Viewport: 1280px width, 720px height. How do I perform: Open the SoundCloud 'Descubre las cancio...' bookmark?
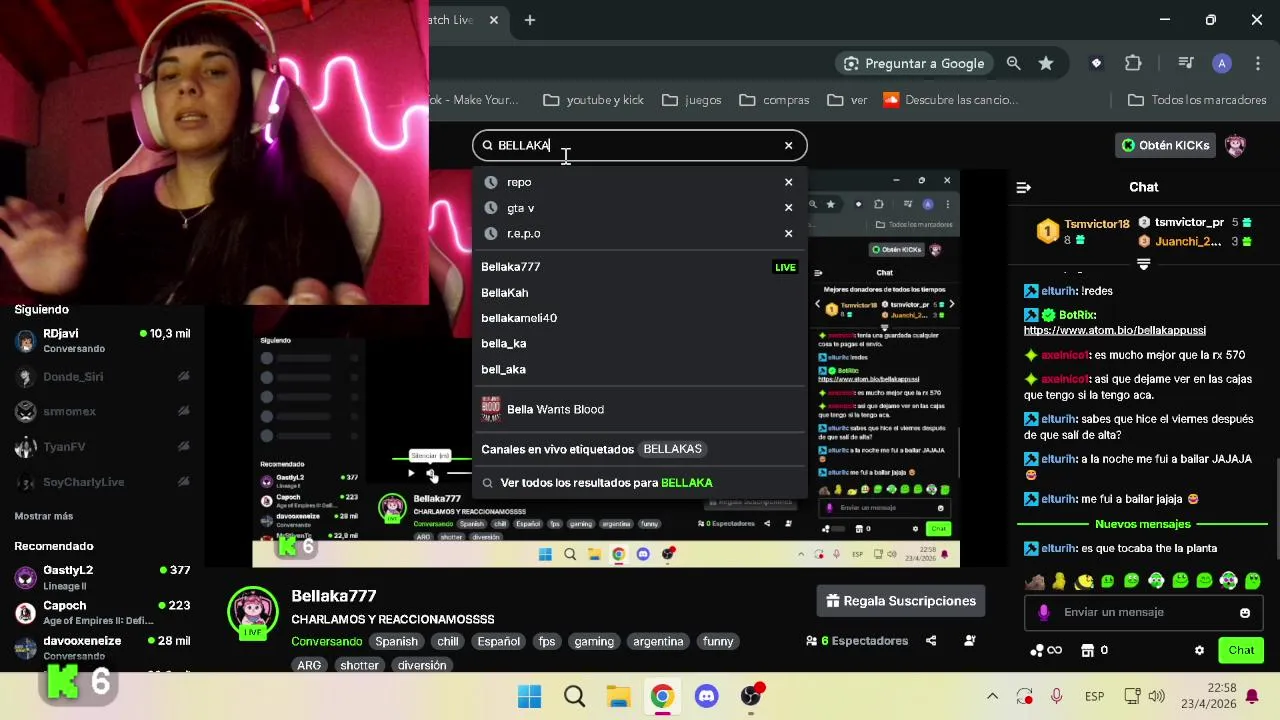[950, 100]
